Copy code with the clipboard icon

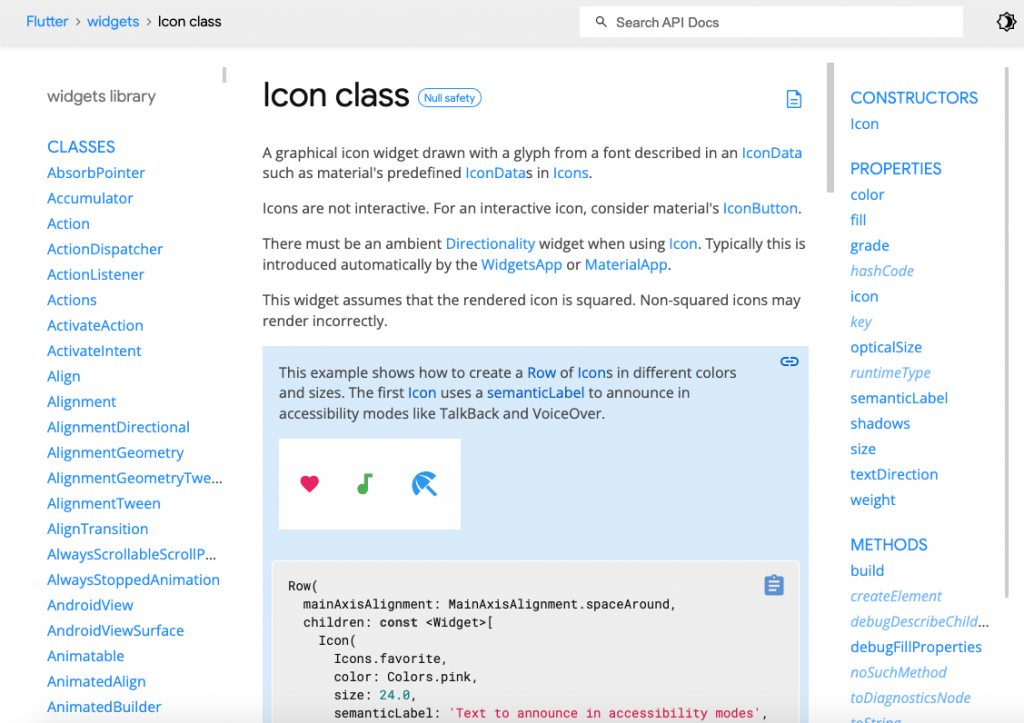pos(774,585)
